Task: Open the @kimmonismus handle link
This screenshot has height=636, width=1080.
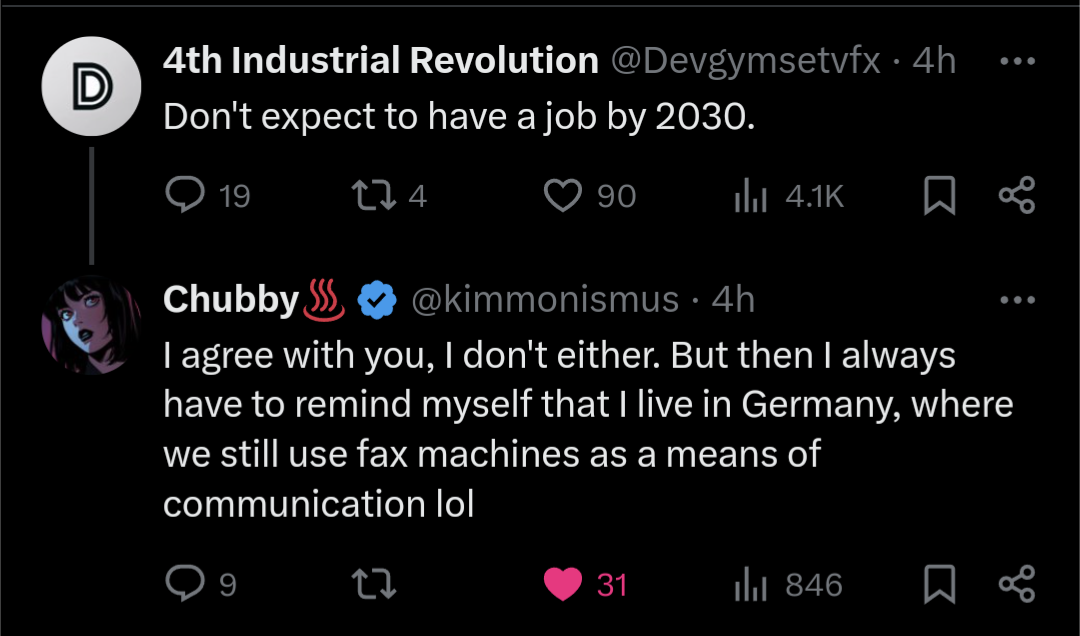Action: (x=546, y=299)
